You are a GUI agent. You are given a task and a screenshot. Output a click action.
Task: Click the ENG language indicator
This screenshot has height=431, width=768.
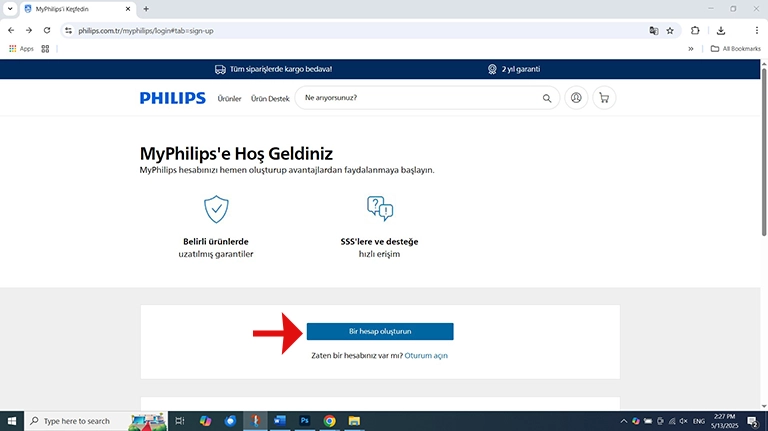pyautogui.click(x=699, y=421)
